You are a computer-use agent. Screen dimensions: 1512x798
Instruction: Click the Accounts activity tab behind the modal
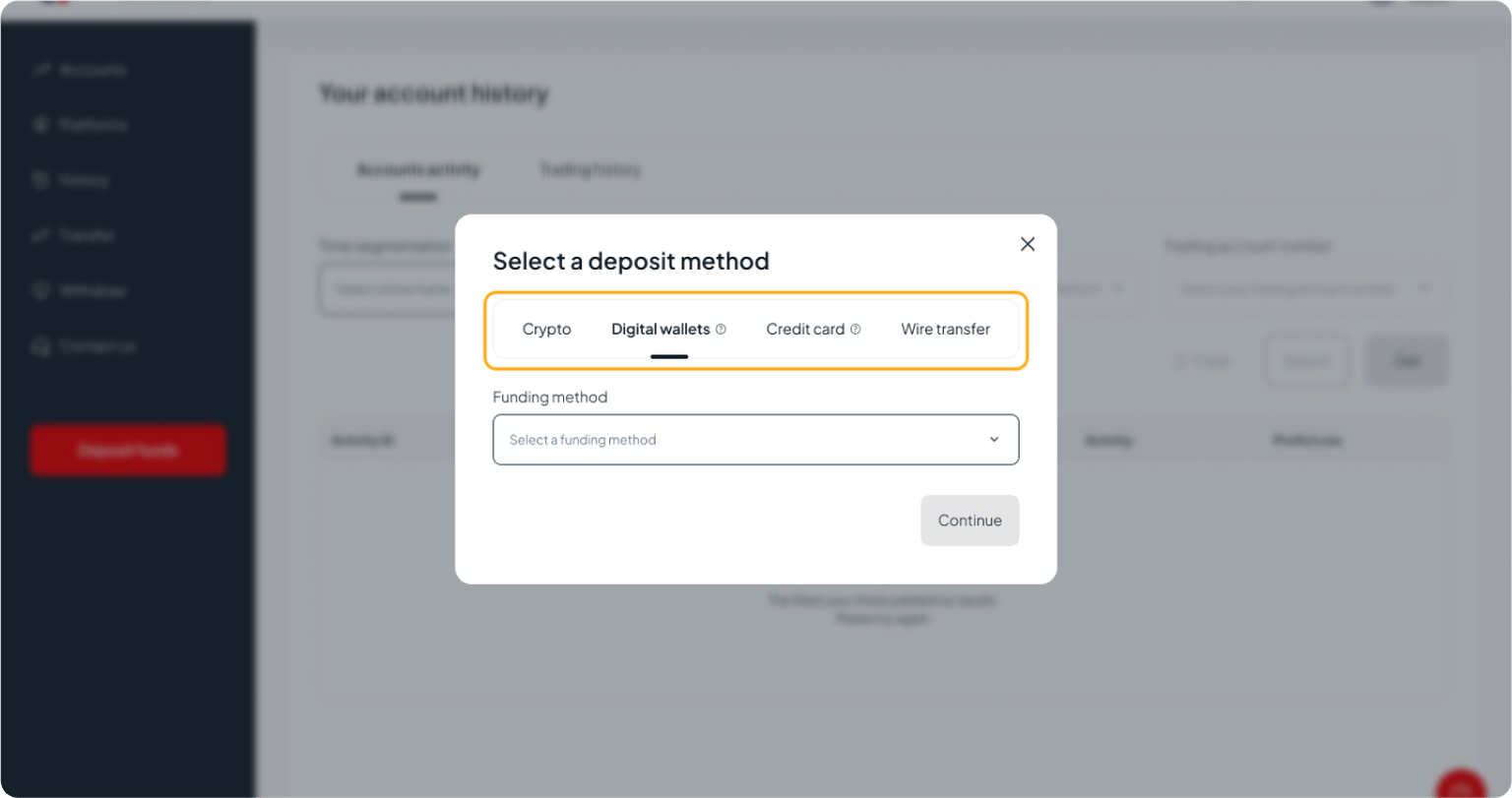click(x=418, y=169)
